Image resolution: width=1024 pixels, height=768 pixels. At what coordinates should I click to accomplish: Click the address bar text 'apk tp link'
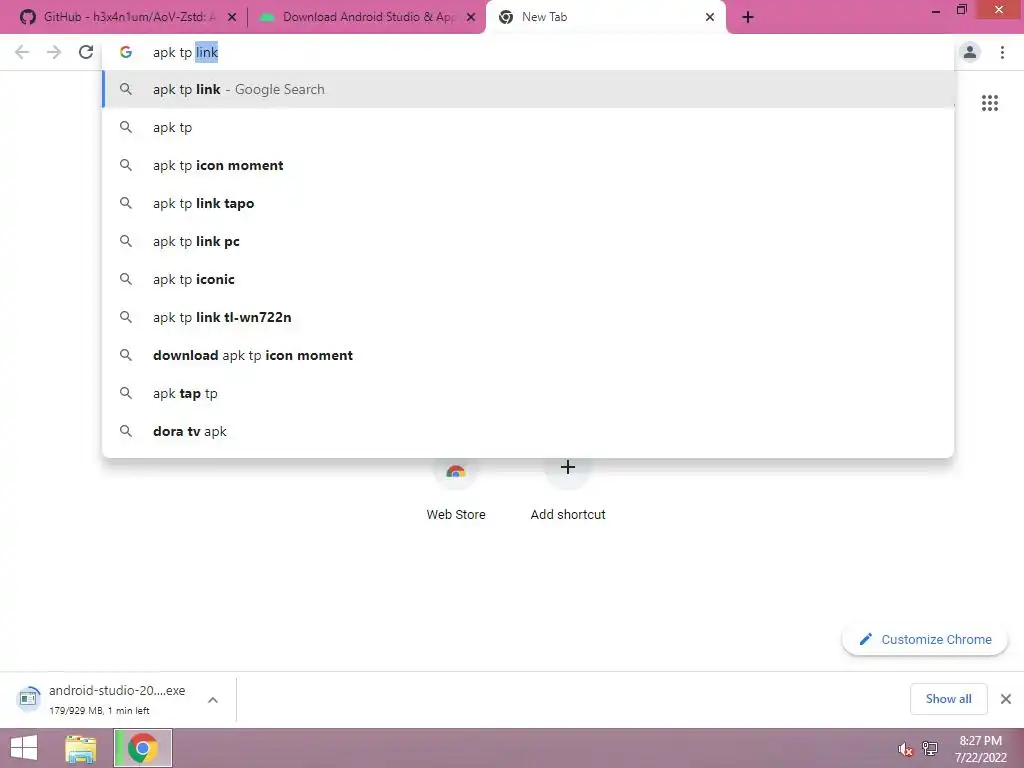click(x=185, y=52)
